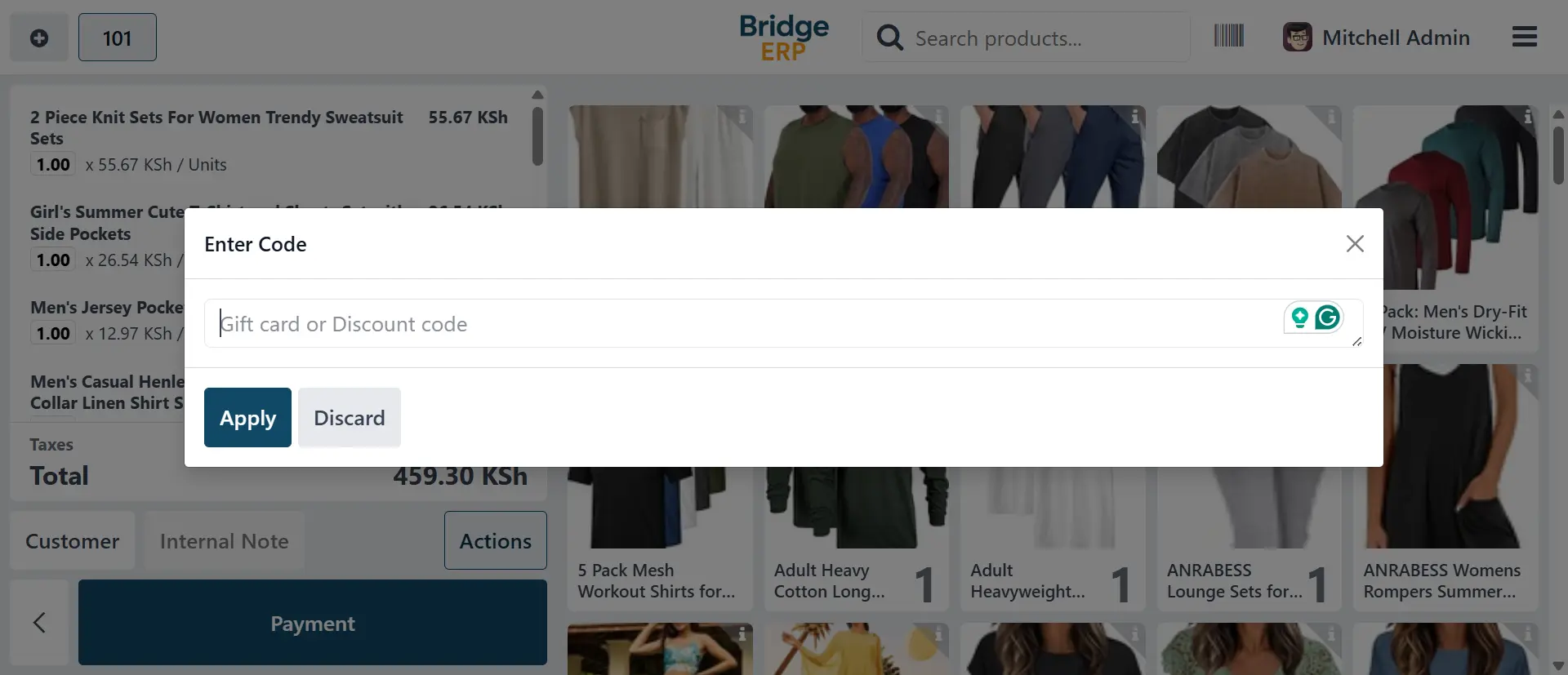Close the Enter Code dialog

(x=1355, y=244)
